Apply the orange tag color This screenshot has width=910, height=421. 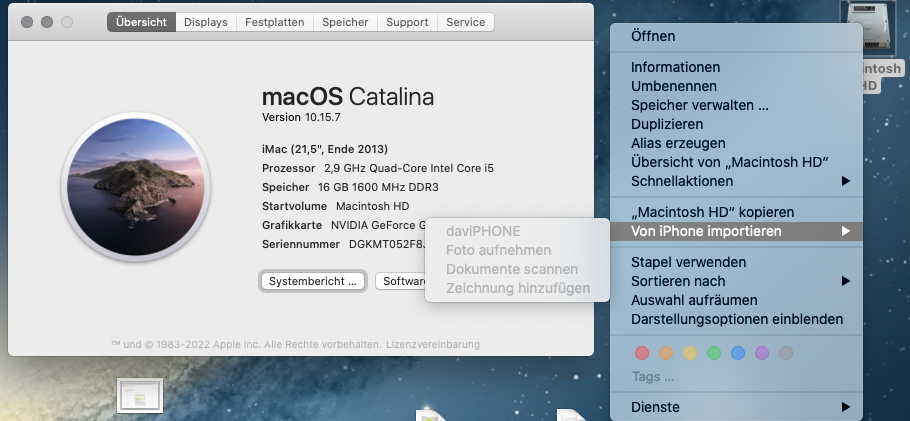point(666,353)
